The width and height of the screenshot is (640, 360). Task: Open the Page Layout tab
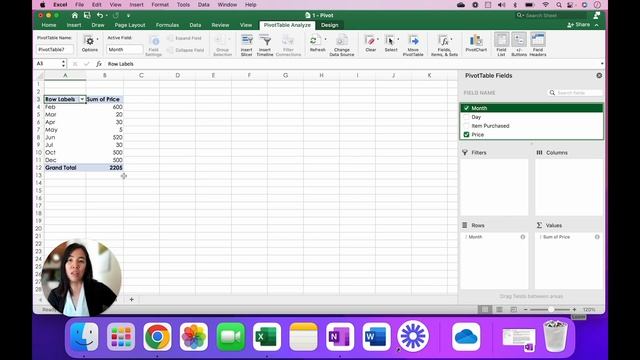click(130, 25)
